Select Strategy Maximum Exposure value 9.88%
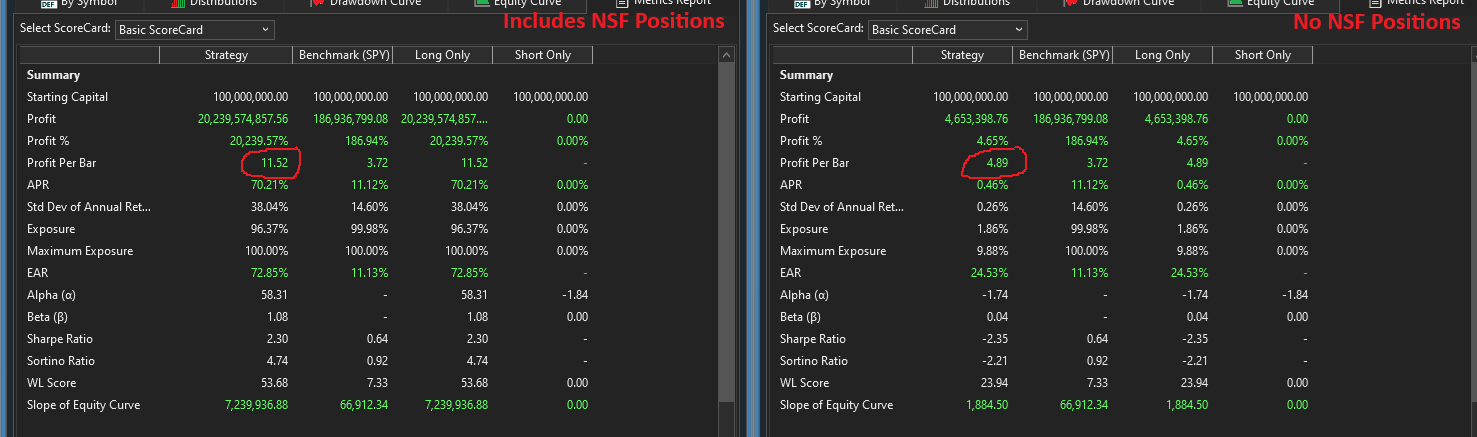The height and width of the screenshot is (437, 1477). click(990, 251)
